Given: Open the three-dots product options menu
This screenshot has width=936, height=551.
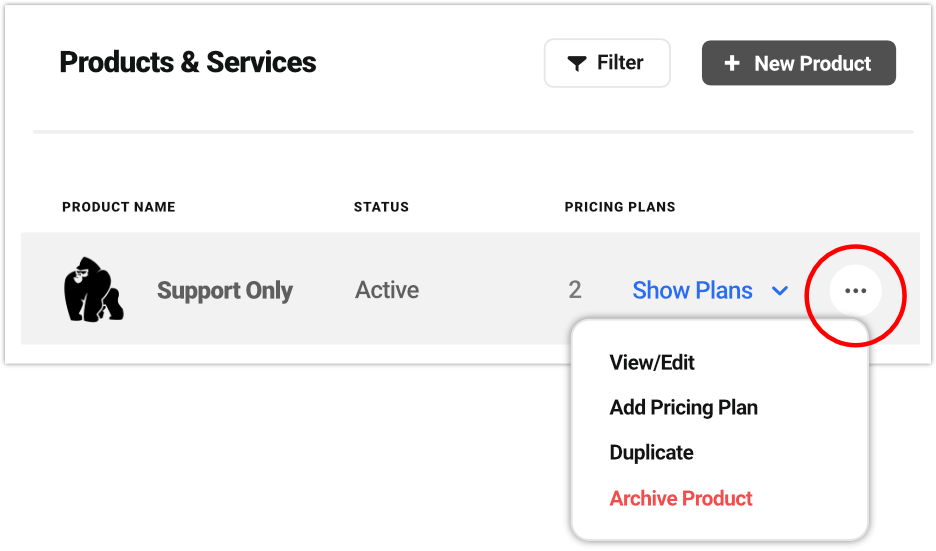Looking at the screenshot, I should point(855,291).
